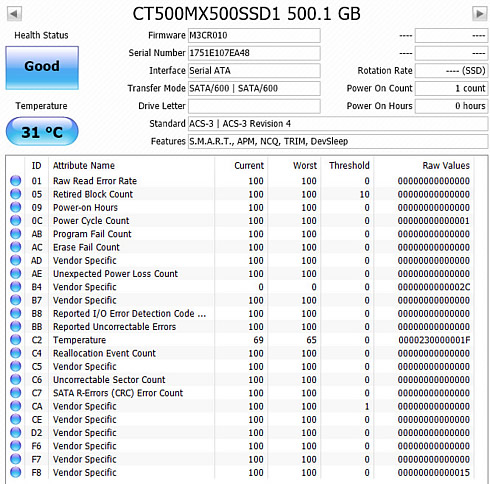Click the Serial Number field
This screenshot has height=484, width=490.
254,53
